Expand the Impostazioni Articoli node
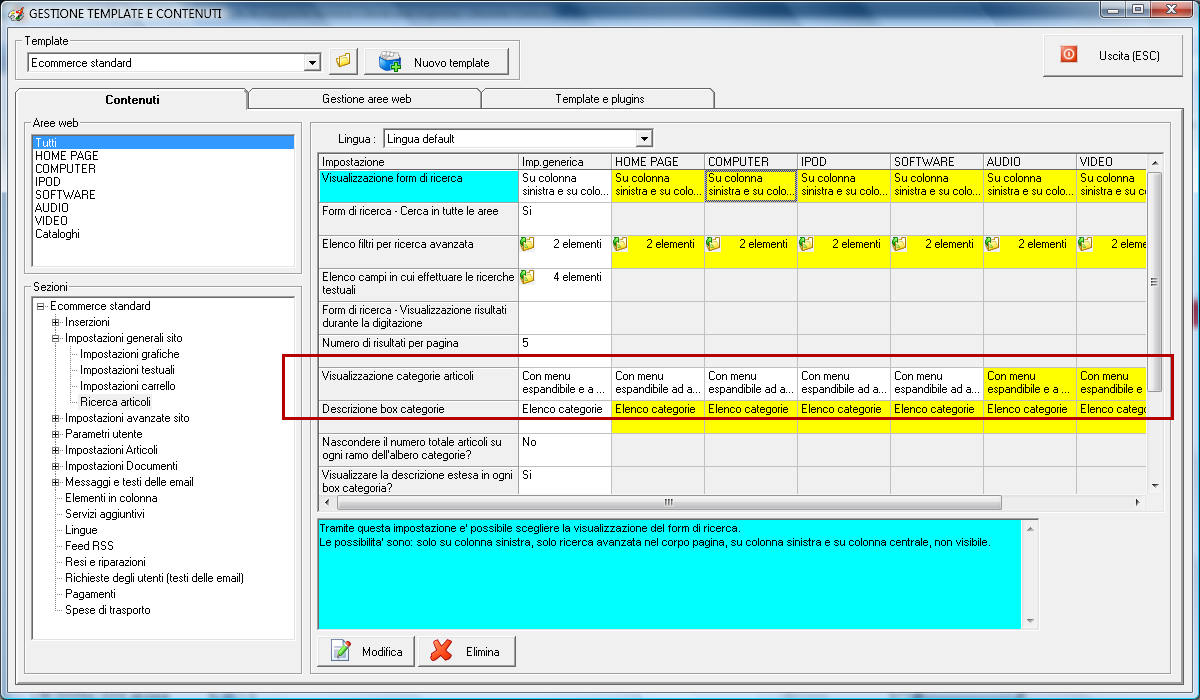 (x=56, y=450)
